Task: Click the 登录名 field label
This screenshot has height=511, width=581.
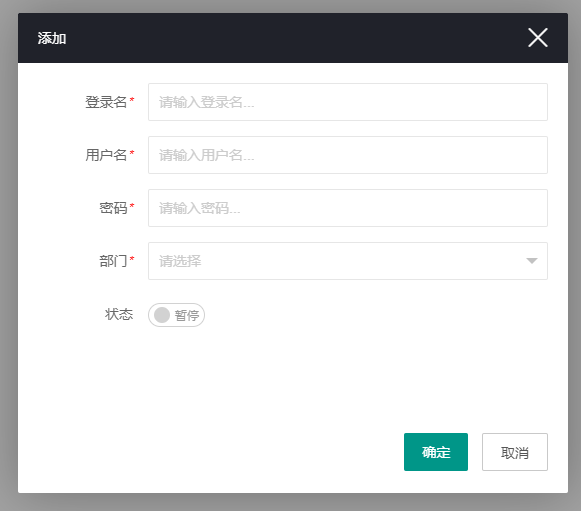Action: pyautogui.click(x=106, y=102)
